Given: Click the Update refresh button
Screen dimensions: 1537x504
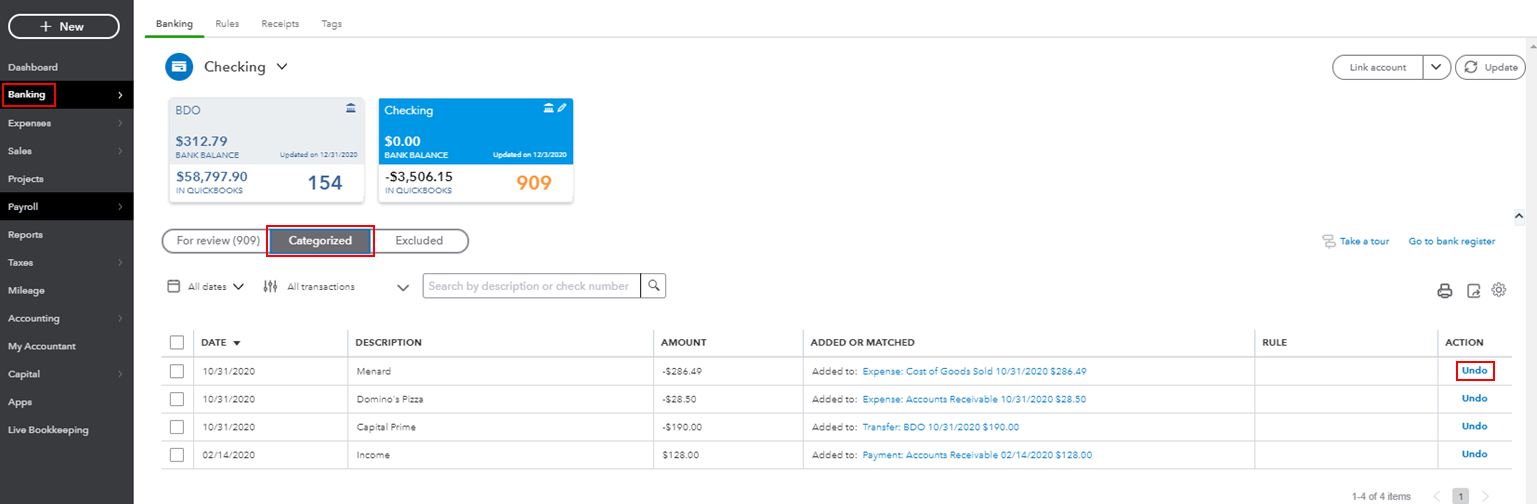Looking at the screenshot, I should tap(1490, 67).
